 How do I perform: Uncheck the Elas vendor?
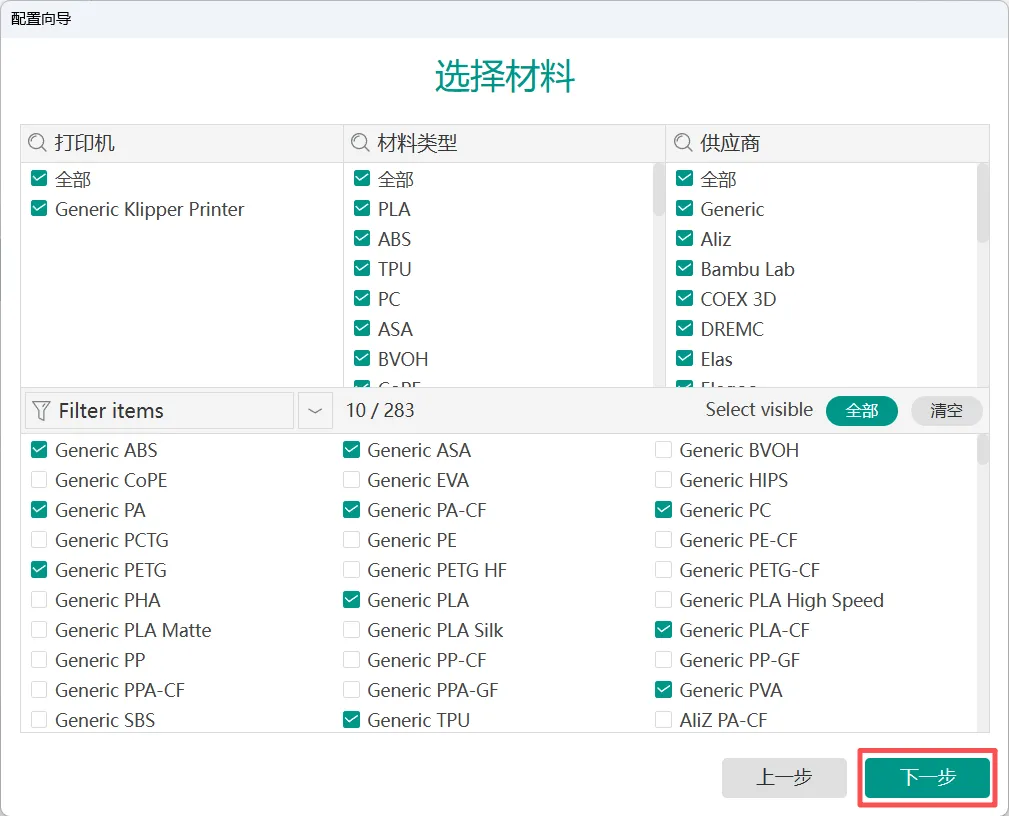coord(685,358)
